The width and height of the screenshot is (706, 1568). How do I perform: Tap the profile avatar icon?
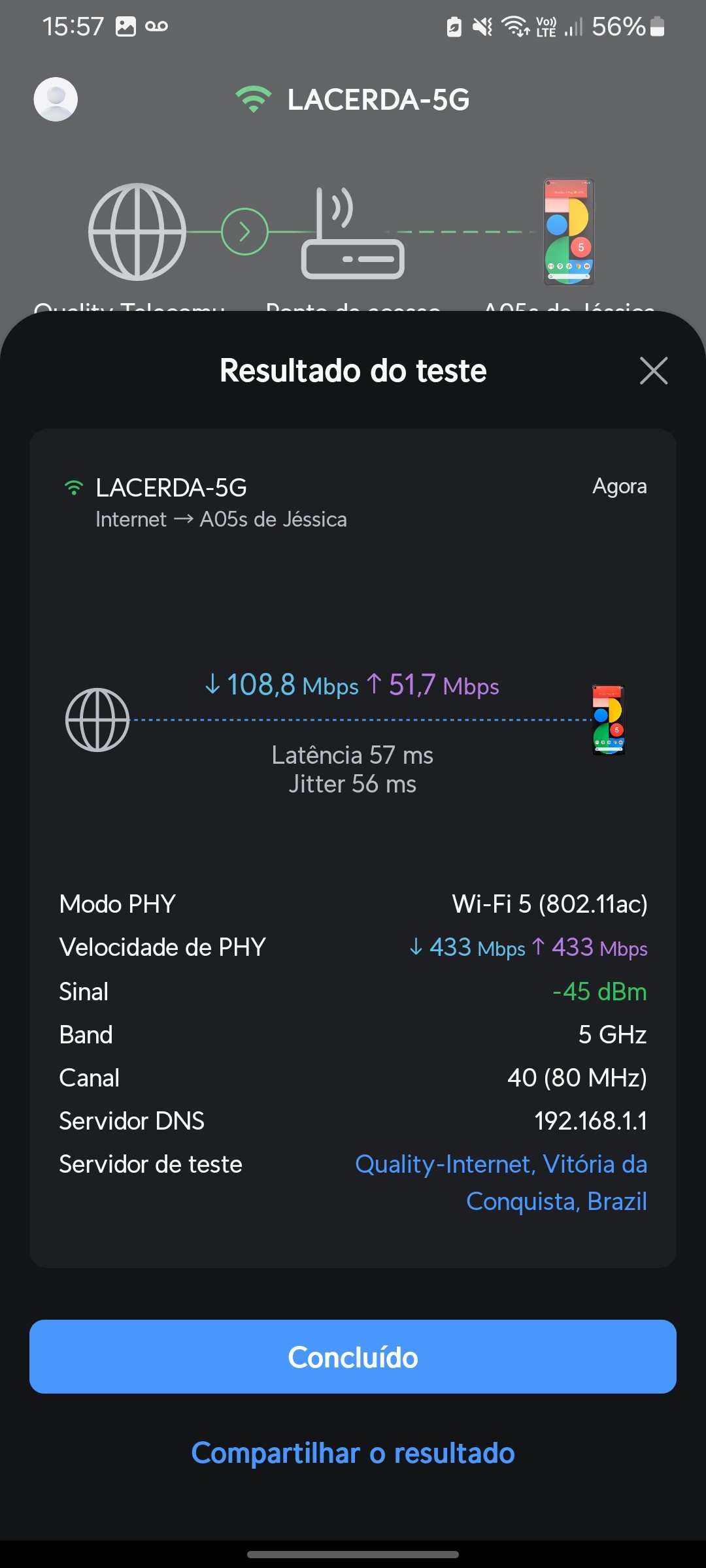[56, 99]
